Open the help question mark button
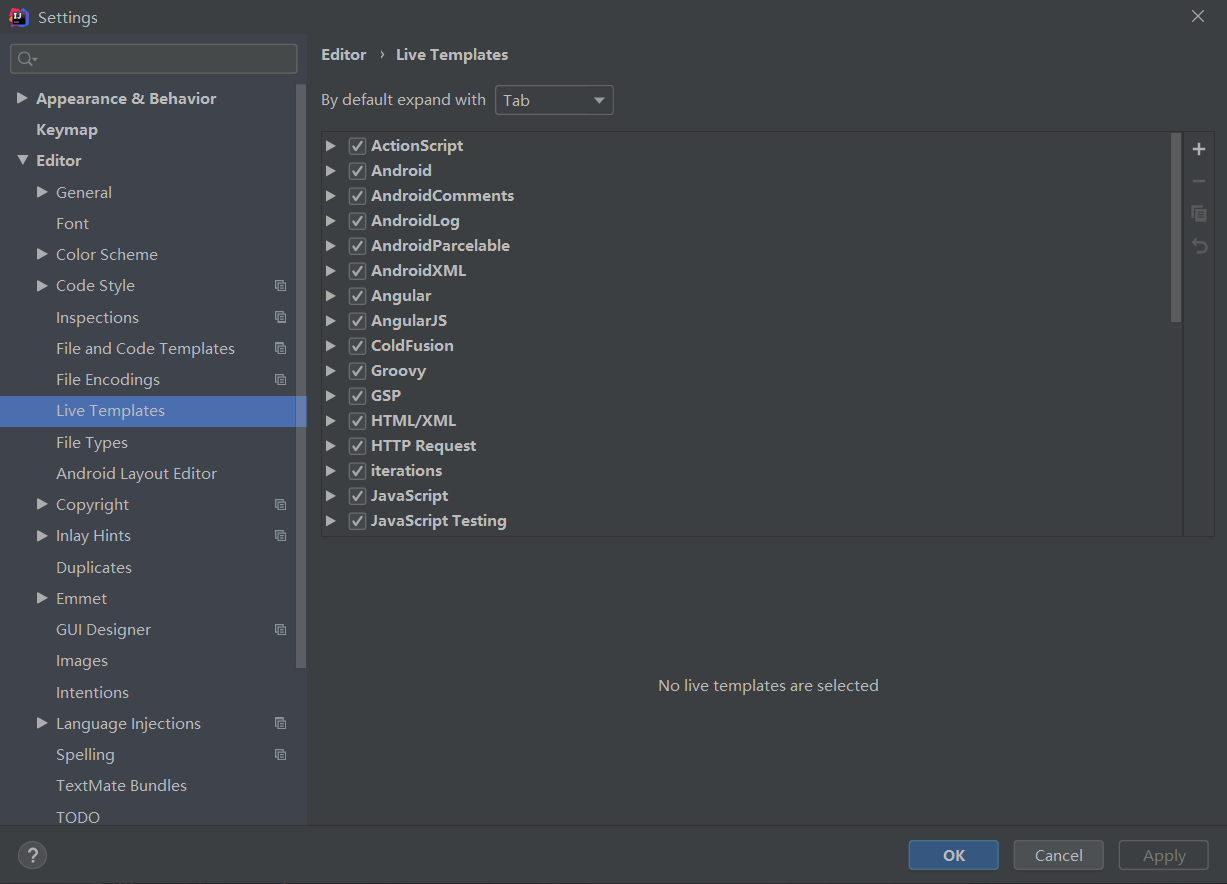 32,855
